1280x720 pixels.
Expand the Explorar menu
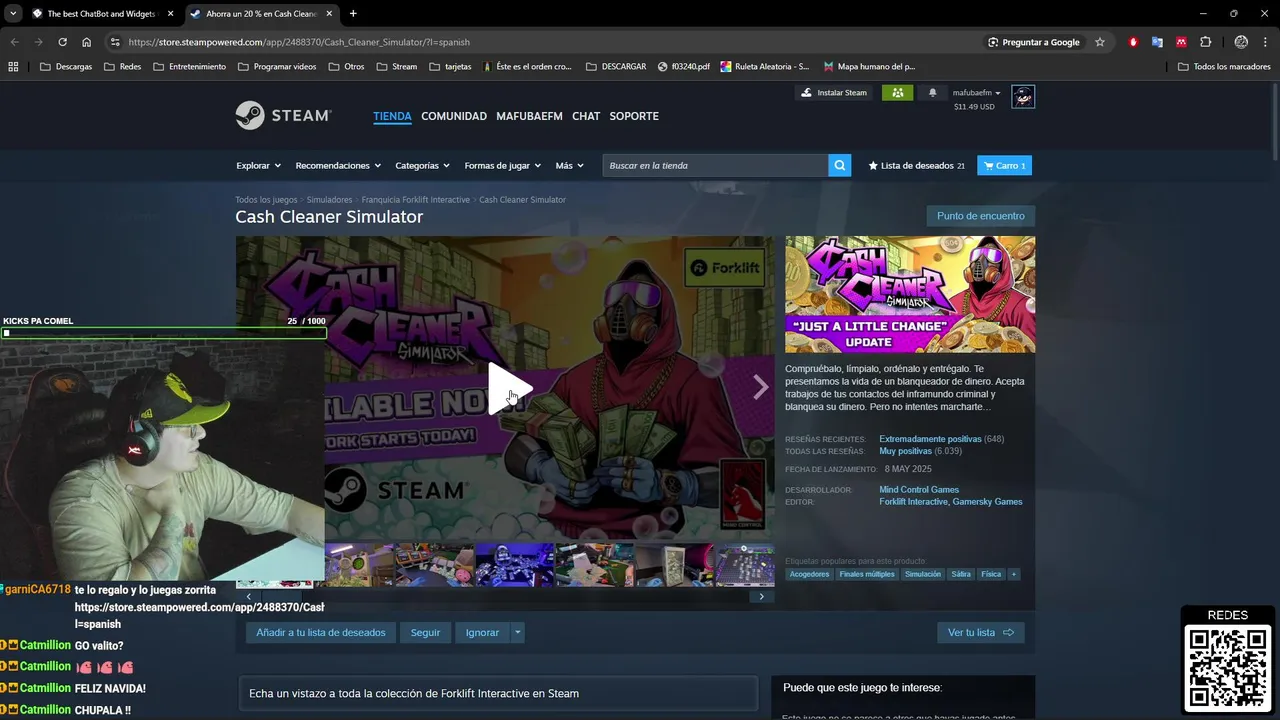pyautogui.click(x=258, y=166)
